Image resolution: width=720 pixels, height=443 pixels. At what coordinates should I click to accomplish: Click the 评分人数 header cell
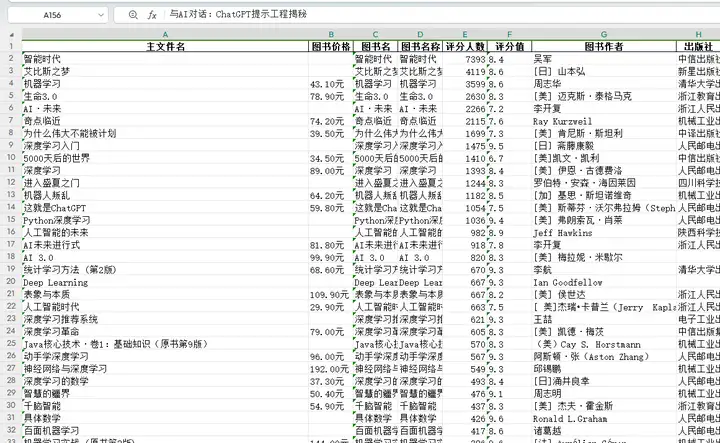coord(465,46)
